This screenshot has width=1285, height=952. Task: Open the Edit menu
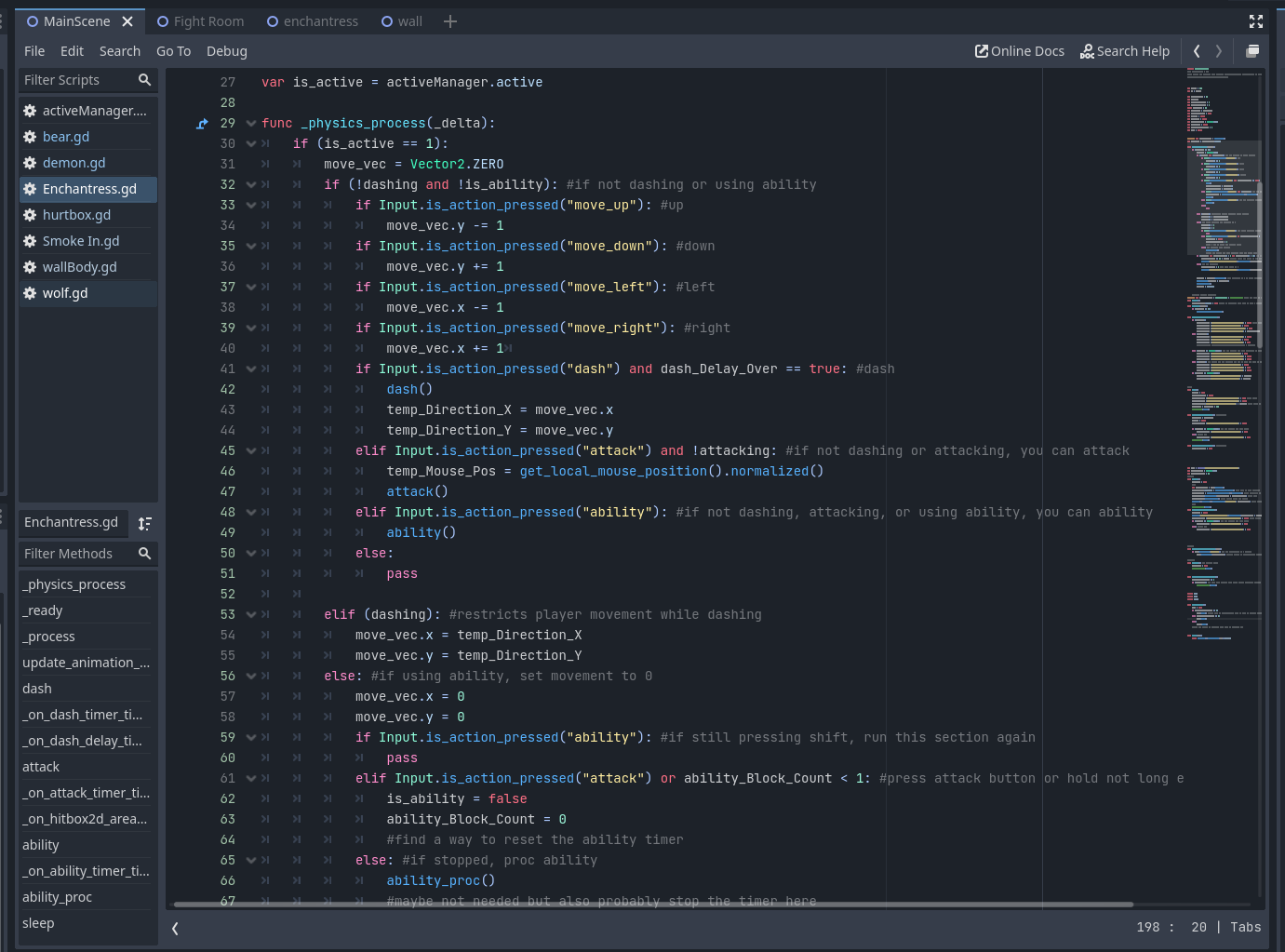72,51
